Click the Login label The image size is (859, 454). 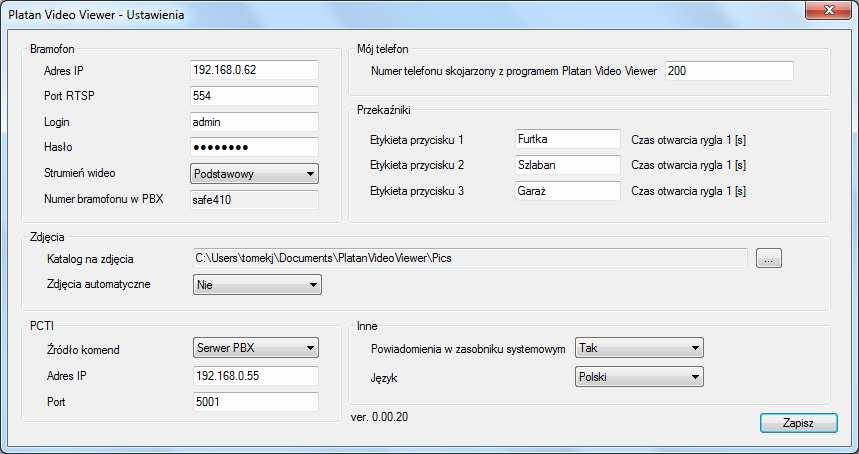coord(56,122)
